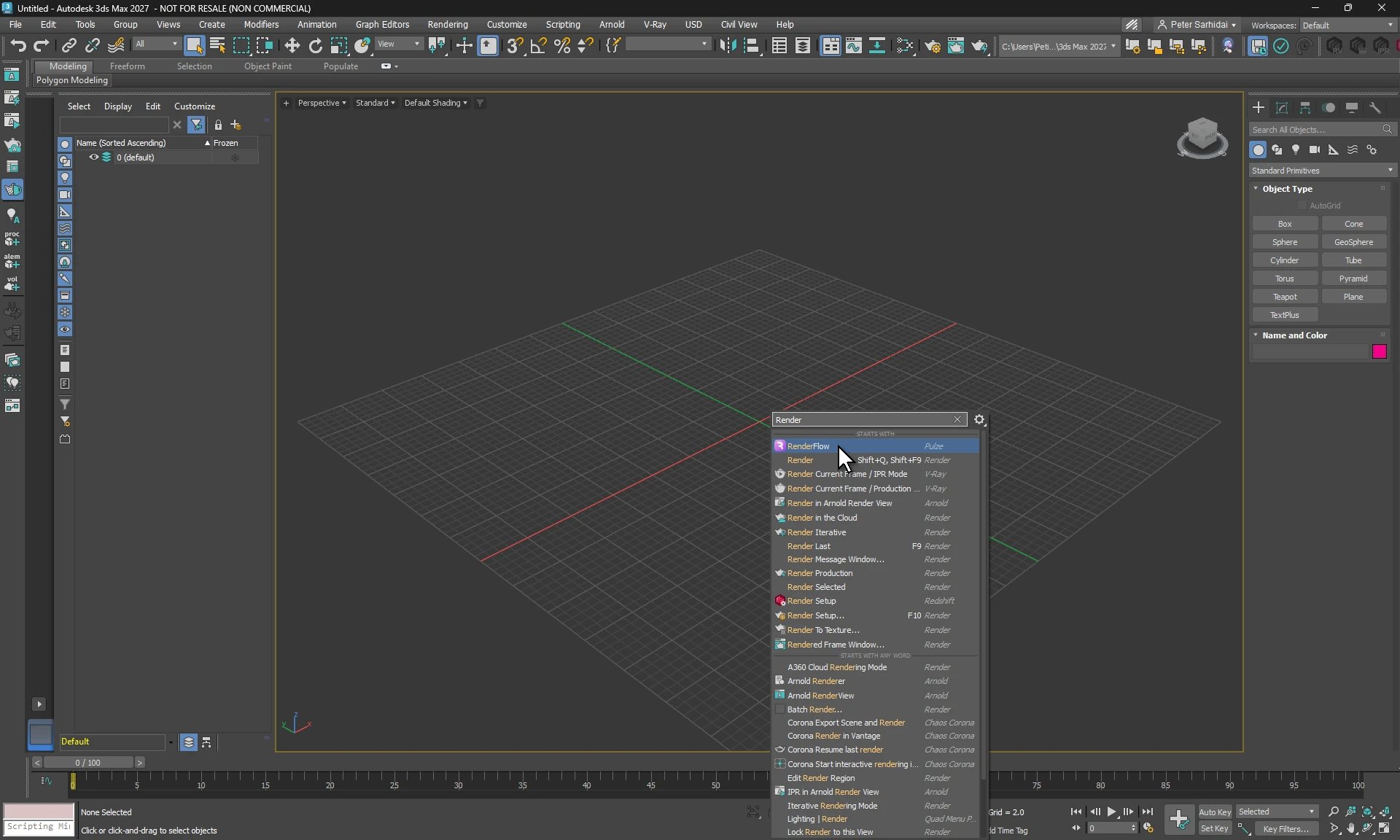The height and width of the screenshot is (840, 1400).
Task: Click the Redo arrow icon
Action: (41, 46)
